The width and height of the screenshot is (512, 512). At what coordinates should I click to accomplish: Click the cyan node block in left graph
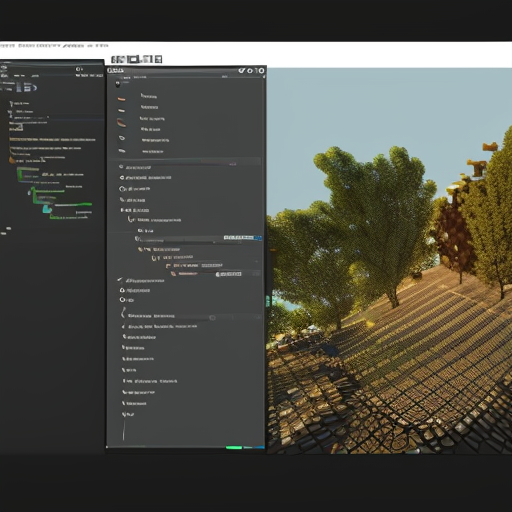tap(47, 209)
